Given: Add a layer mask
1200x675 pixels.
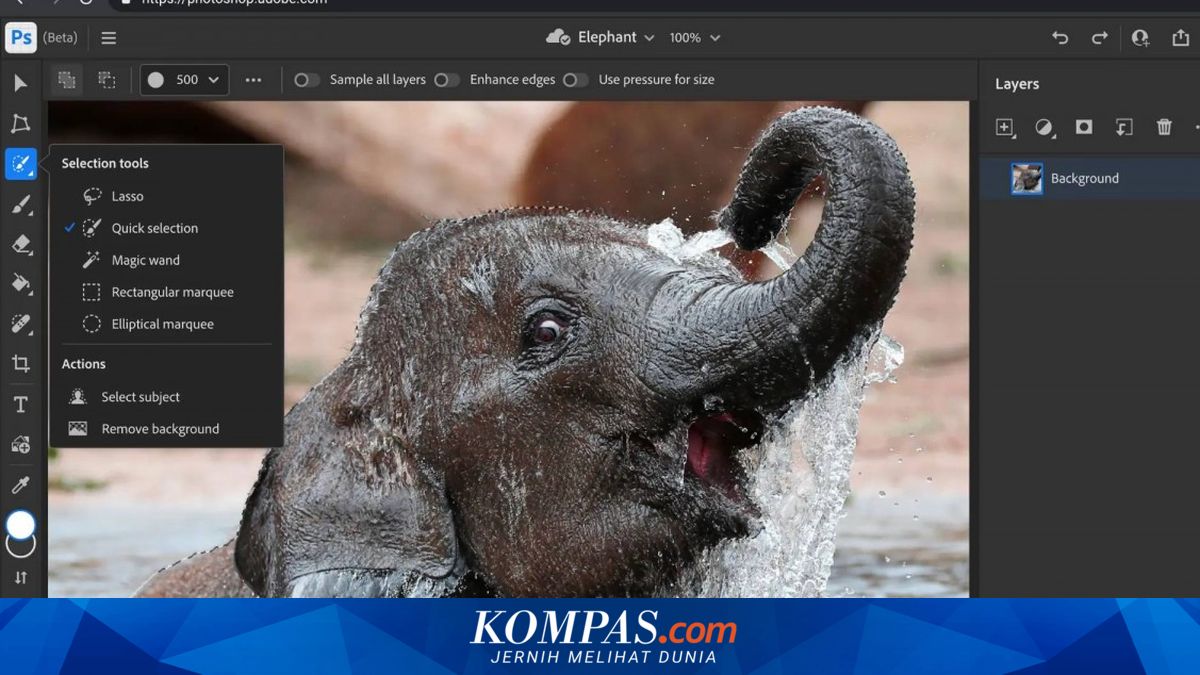Looking at the screenshot, I should (x=1084, y=127).
